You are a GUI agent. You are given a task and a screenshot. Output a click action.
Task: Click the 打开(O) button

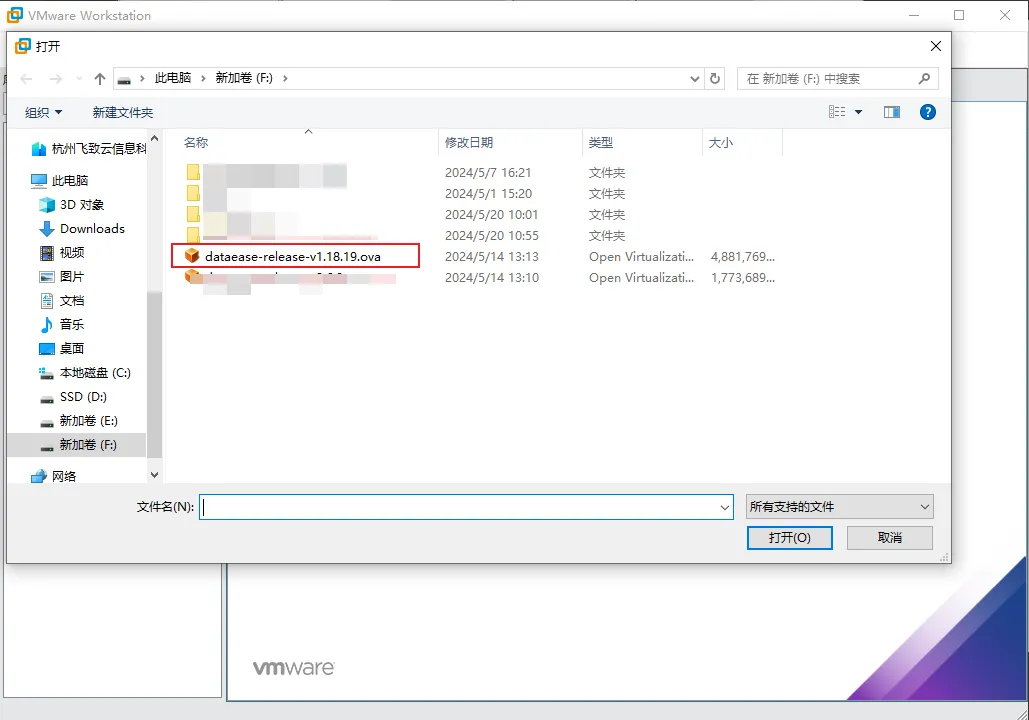[789, 538]
